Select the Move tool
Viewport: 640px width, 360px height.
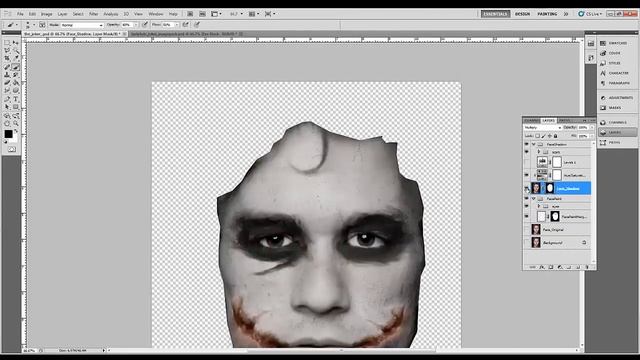click(x=16, y=42)
